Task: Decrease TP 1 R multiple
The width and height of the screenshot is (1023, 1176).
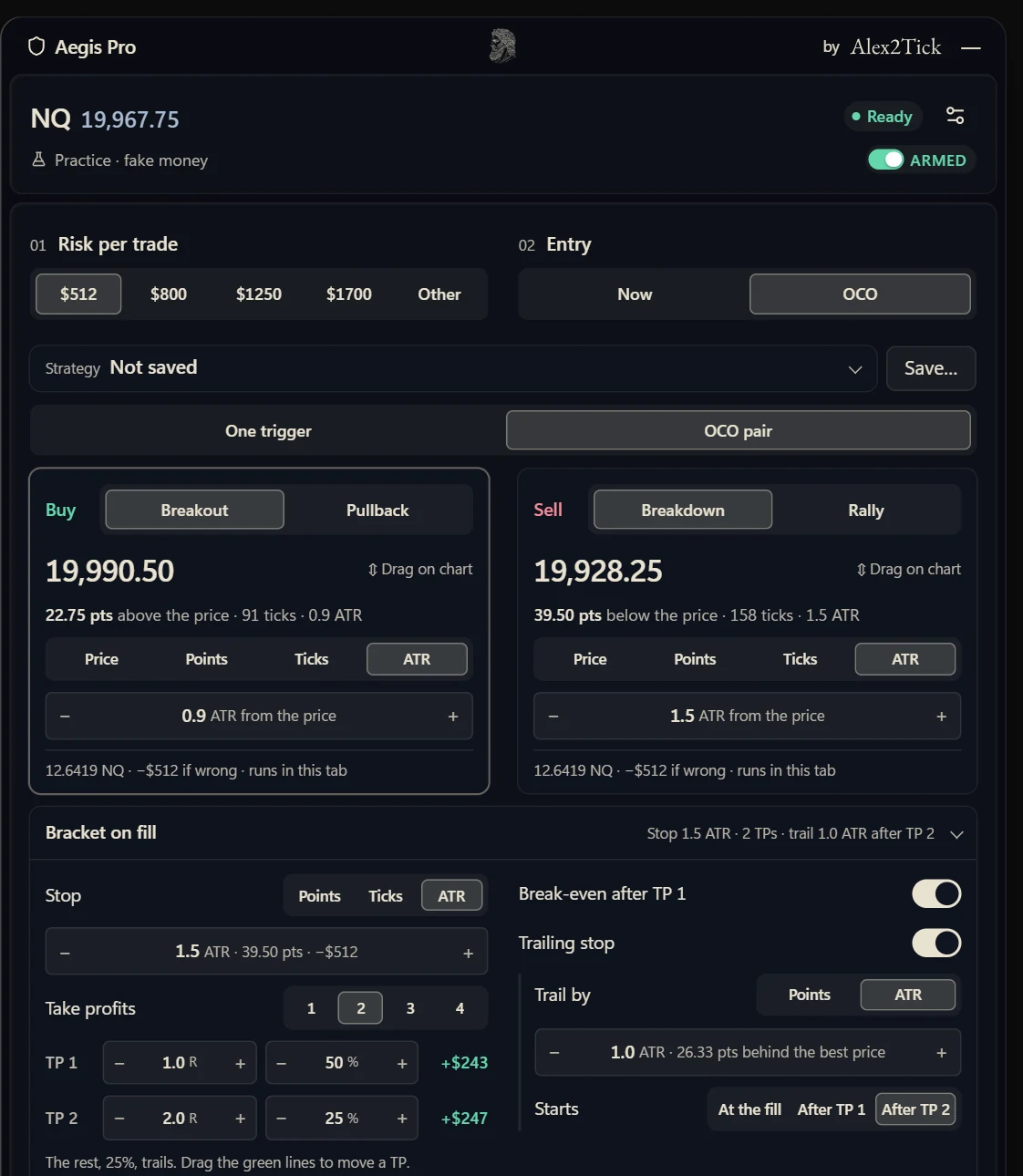Action: 119,1063
